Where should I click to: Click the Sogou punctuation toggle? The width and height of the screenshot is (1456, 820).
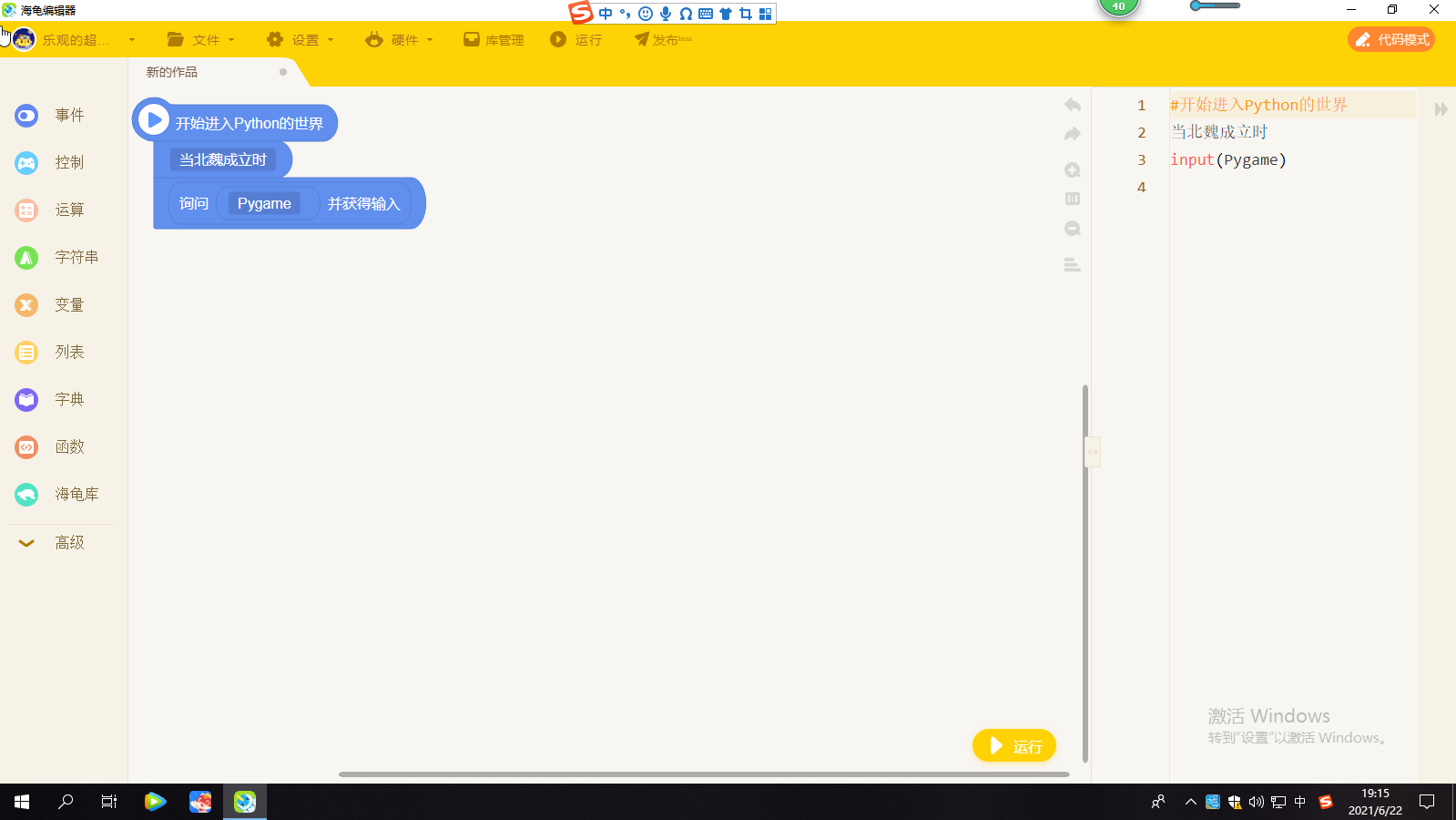[x=626, y=13]
